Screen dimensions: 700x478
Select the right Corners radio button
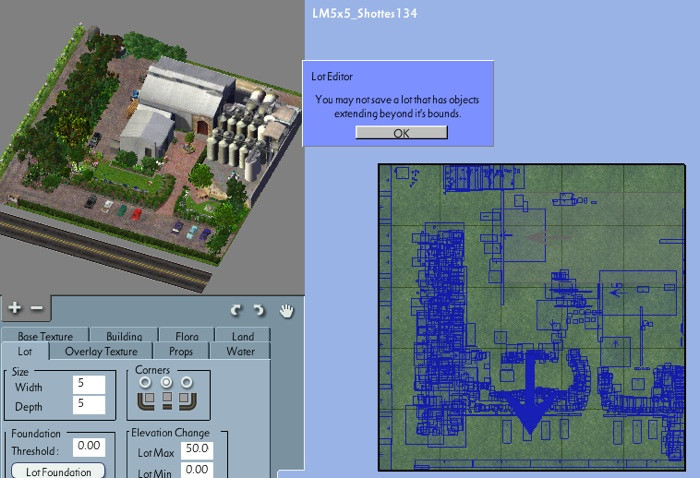tap(187, 382)
